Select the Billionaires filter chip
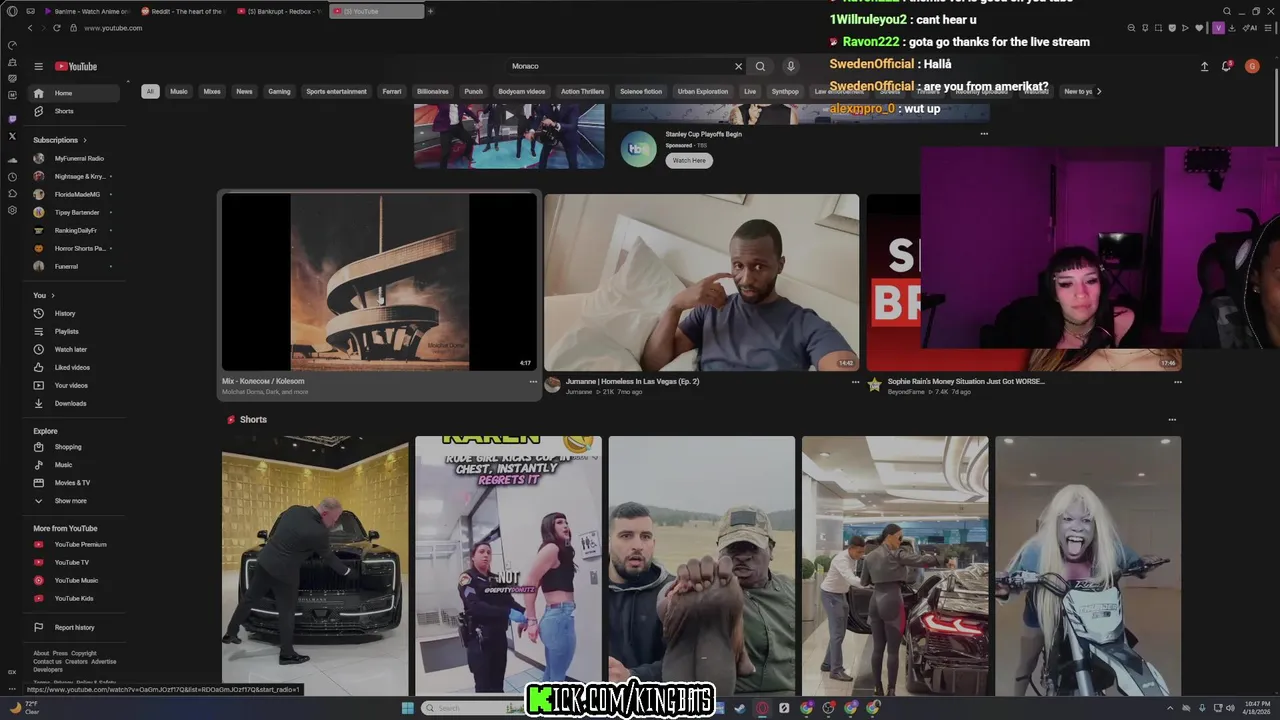Image resolution: width=1280 pixels, height=720 pixels. [x=433, y=91]
